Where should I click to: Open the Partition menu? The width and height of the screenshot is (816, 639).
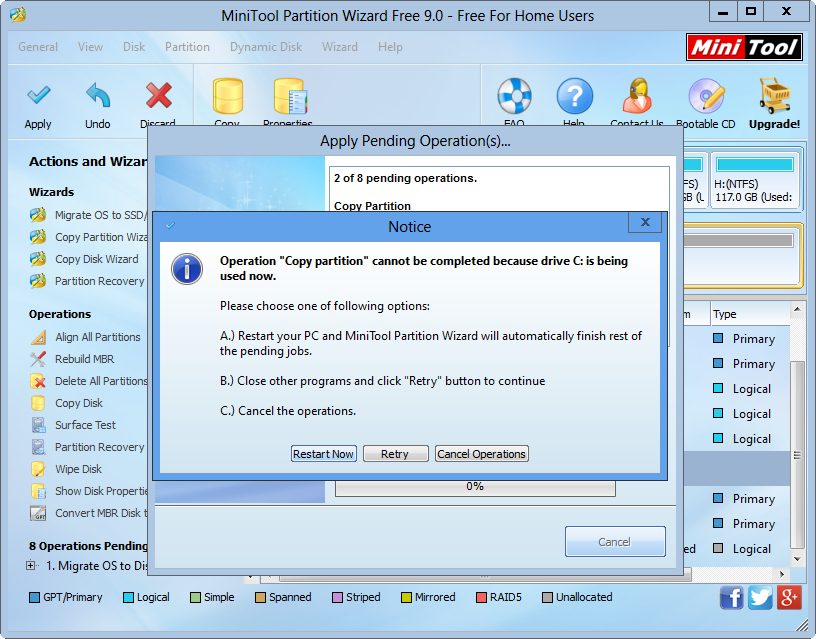(x=187, y=47)
